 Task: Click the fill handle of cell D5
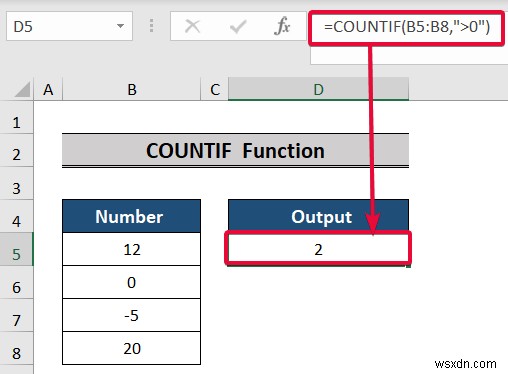pyautogui.click(x=408, y=266)
